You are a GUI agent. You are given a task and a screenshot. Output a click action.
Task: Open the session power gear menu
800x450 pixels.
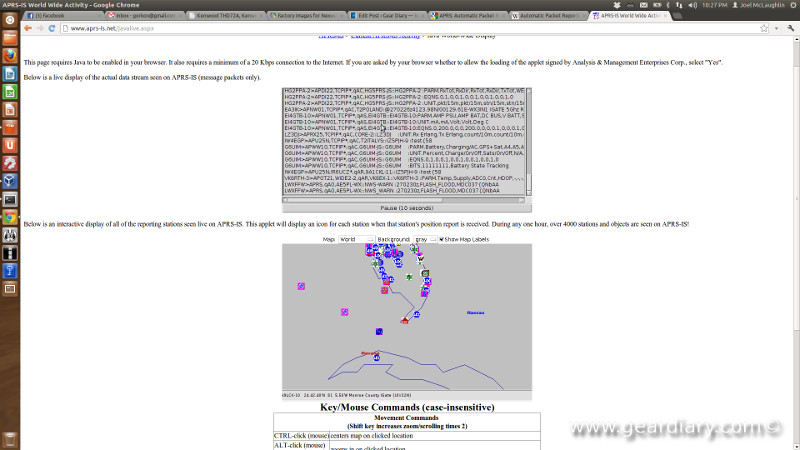tap(793, 5)
